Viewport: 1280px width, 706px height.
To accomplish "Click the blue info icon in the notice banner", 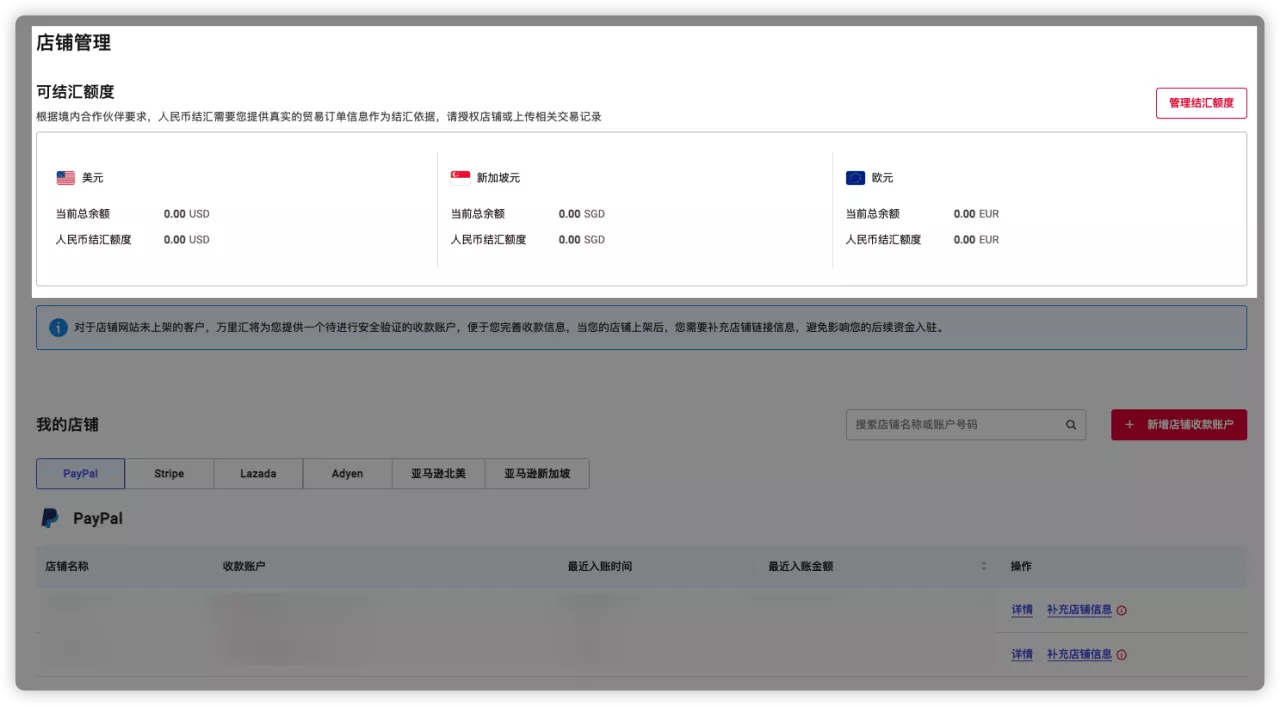I will click(57, 328).
